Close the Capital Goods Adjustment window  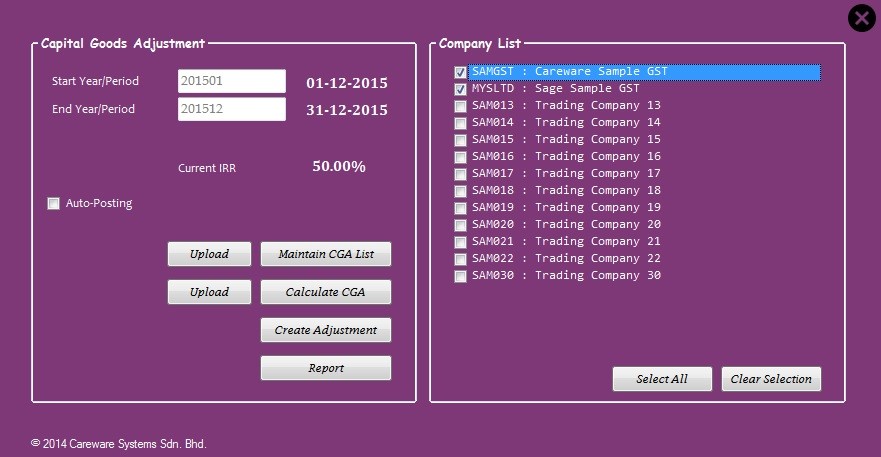point(861,18)
